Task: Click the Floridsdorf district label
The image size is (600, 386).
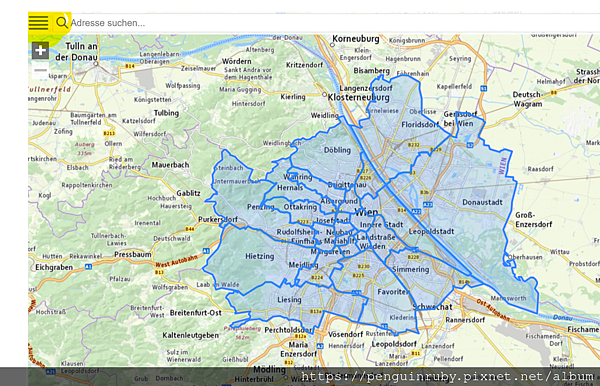Action: [420, 124]
